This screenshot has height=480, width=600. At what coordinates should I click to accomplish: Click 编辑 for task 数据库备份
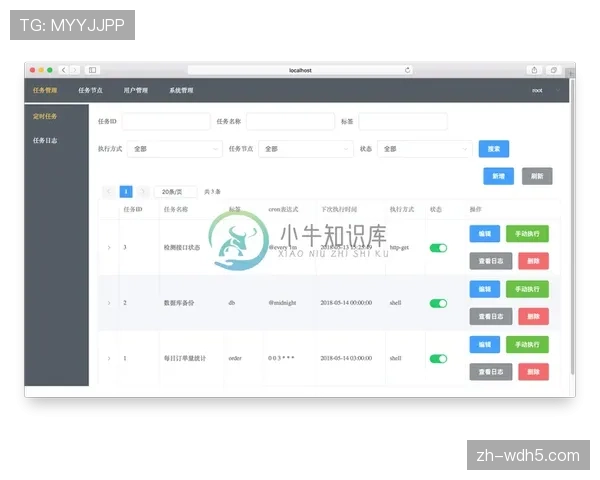484,289
